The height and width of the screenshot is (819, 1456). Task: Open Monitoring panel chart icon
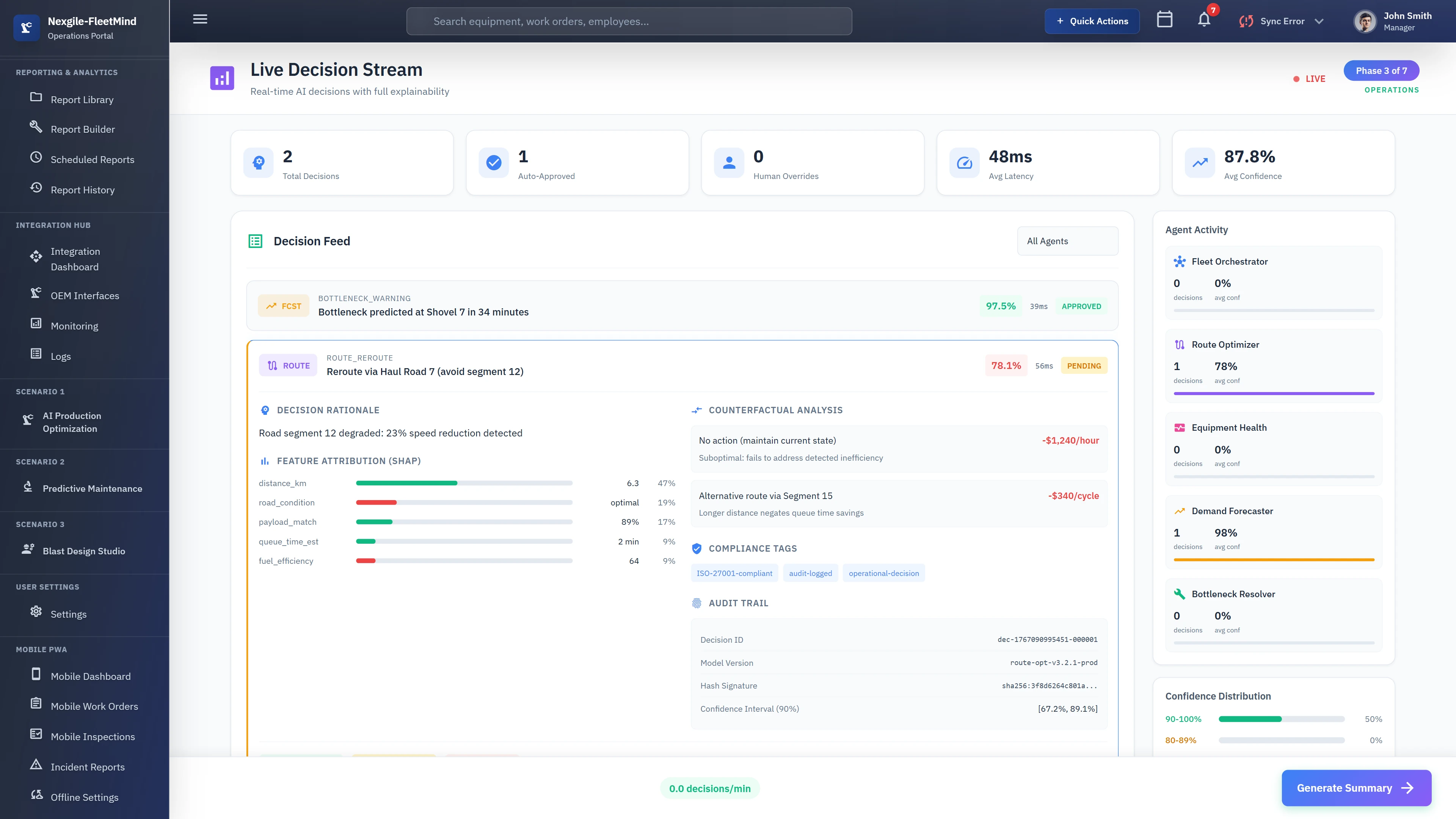(36, 325)
